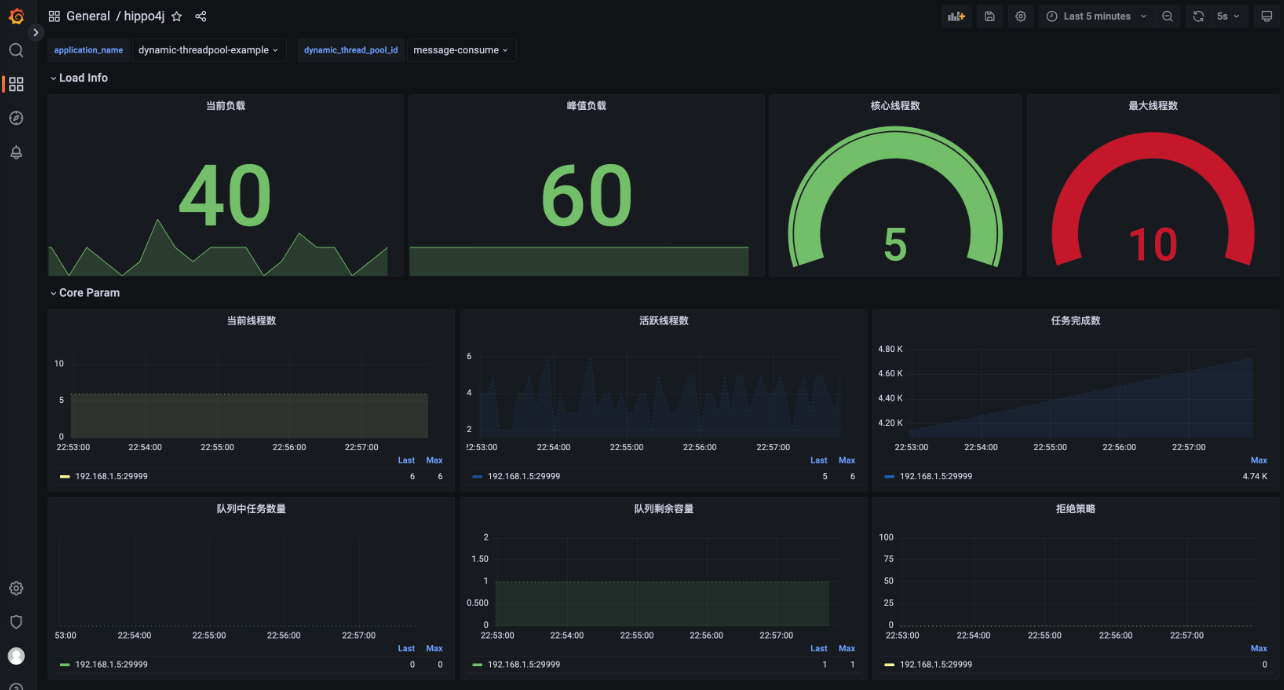Toggle 192.168.1.5:29999 series in 活跃线程数 legend
The width and height of the screenshot is (1284, 690).
coord(523,476)
